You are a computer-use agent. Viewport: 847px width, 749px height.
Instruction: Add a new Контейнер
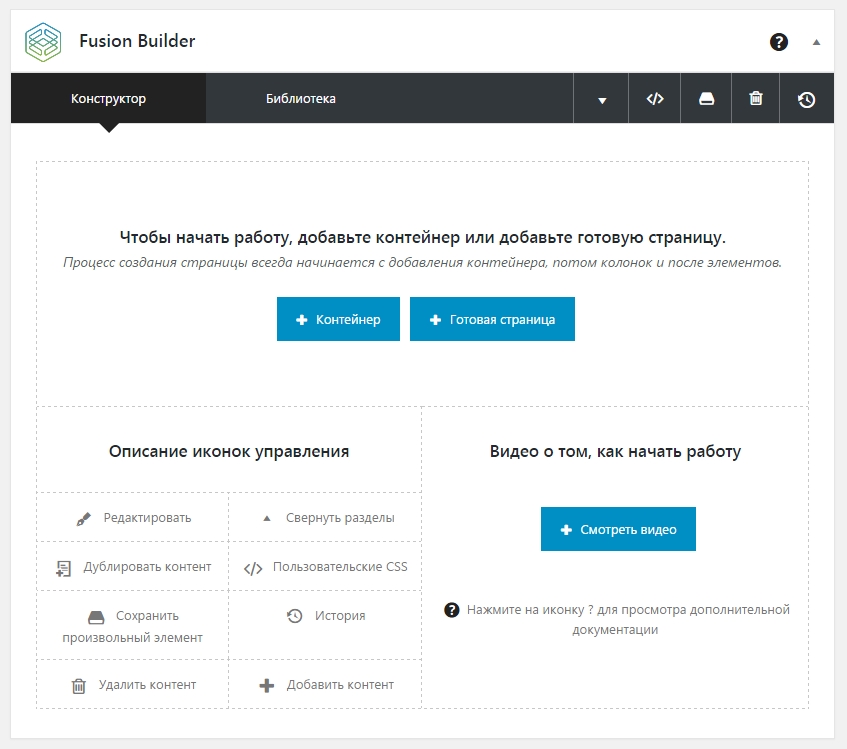(x=338, y=320)
